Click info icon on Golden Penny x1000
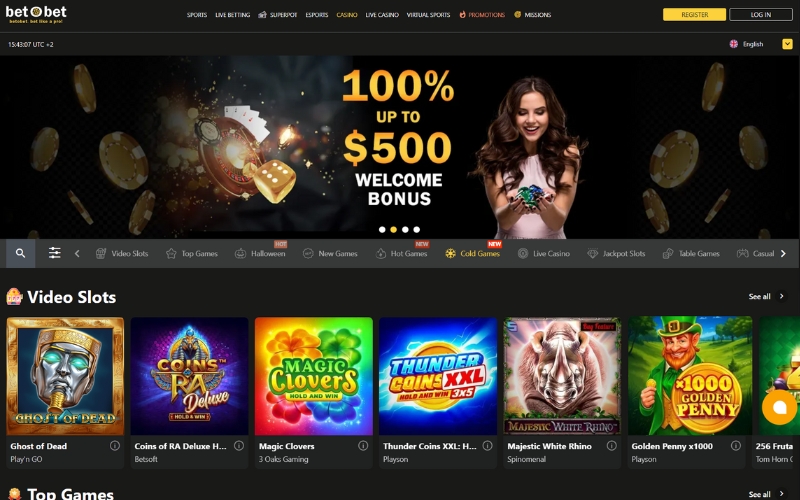The image size is (800, 500). pyautogui.click(x=736, y=445)
